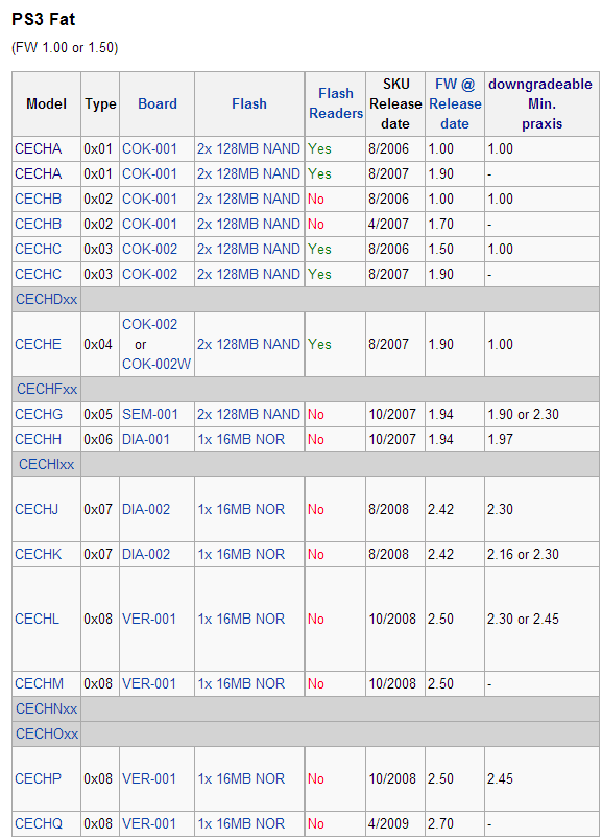The image size is (603, 838).
Task: Click the downgradeable Min. praxis header
Action: pos(540,104)
